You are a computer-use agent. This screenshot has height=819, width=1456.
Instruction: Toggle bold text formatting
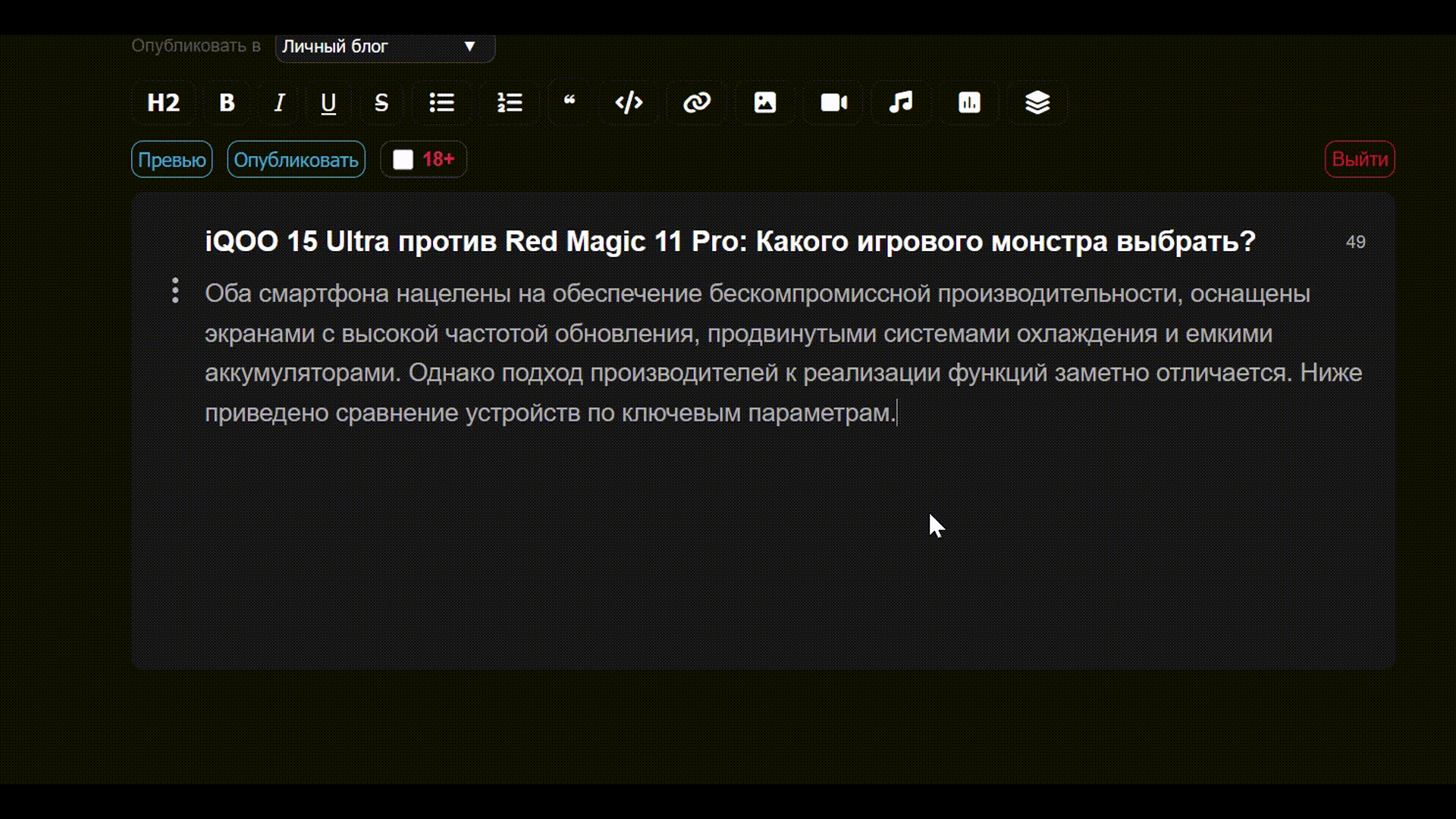pos(227,102)
